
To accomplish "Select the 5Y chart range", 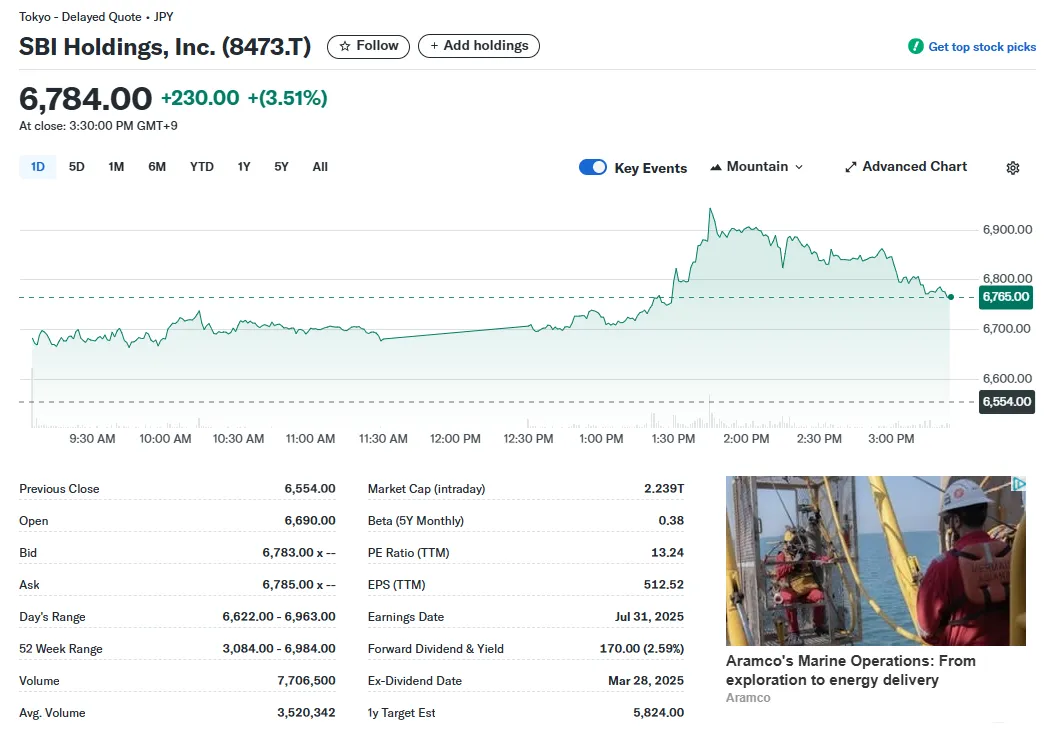I will tap(281, 167).
